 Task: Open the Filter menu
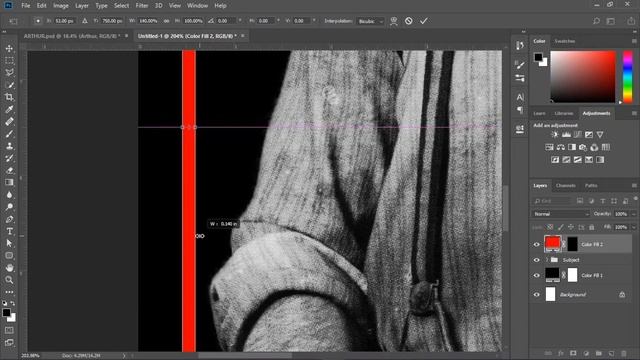tap(142, 6)
